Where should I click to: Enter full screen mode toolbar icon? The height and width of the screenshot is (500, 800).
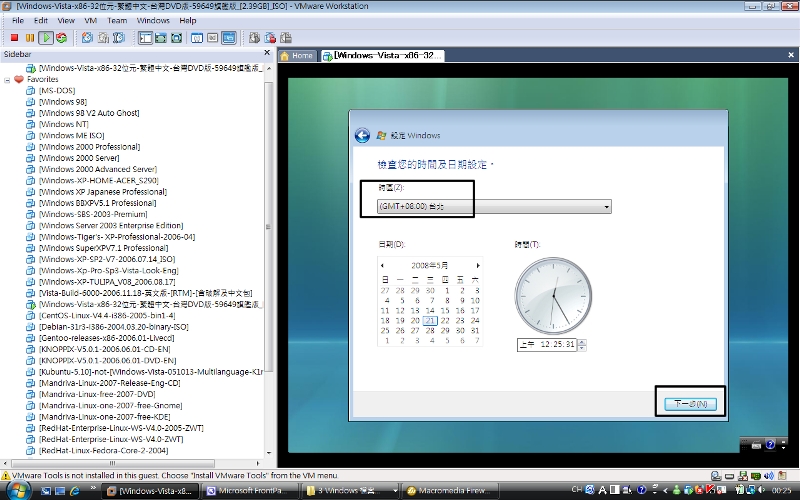177,38
